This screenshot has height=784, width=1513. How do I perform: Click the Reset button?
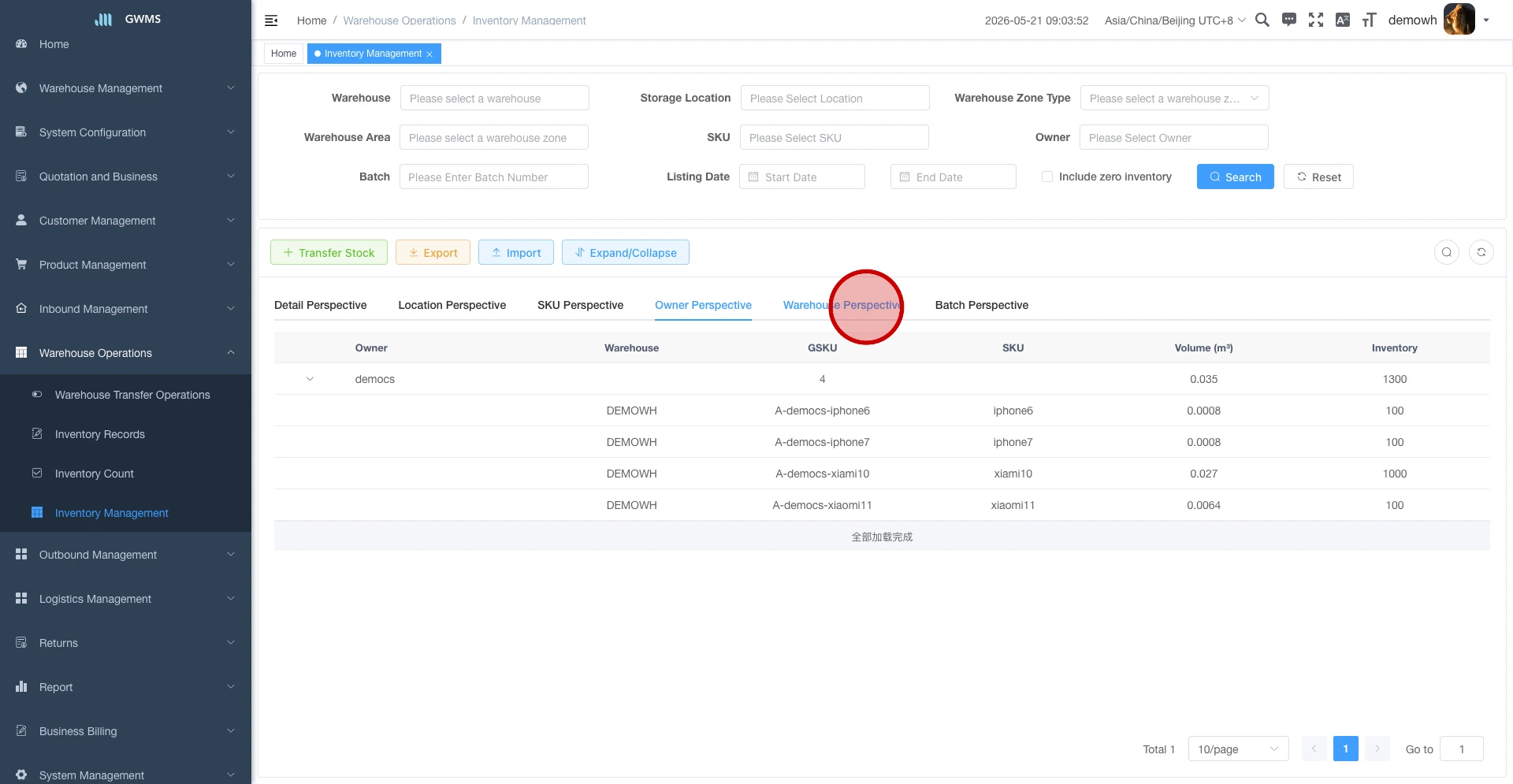pyautogui.click(x=1318, y=176)
